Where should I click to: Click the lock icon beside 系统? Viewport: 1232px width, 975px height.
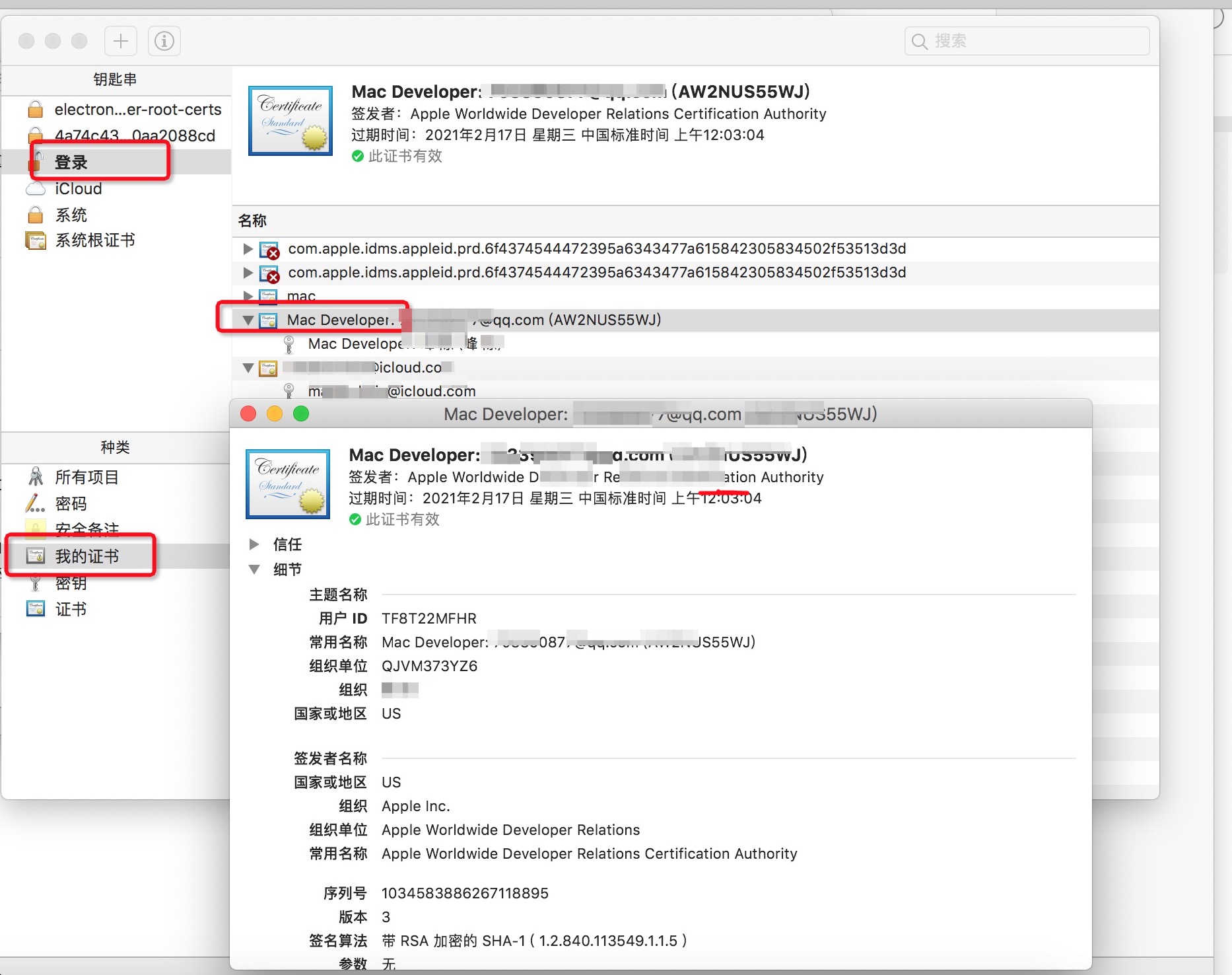[36, 215]
